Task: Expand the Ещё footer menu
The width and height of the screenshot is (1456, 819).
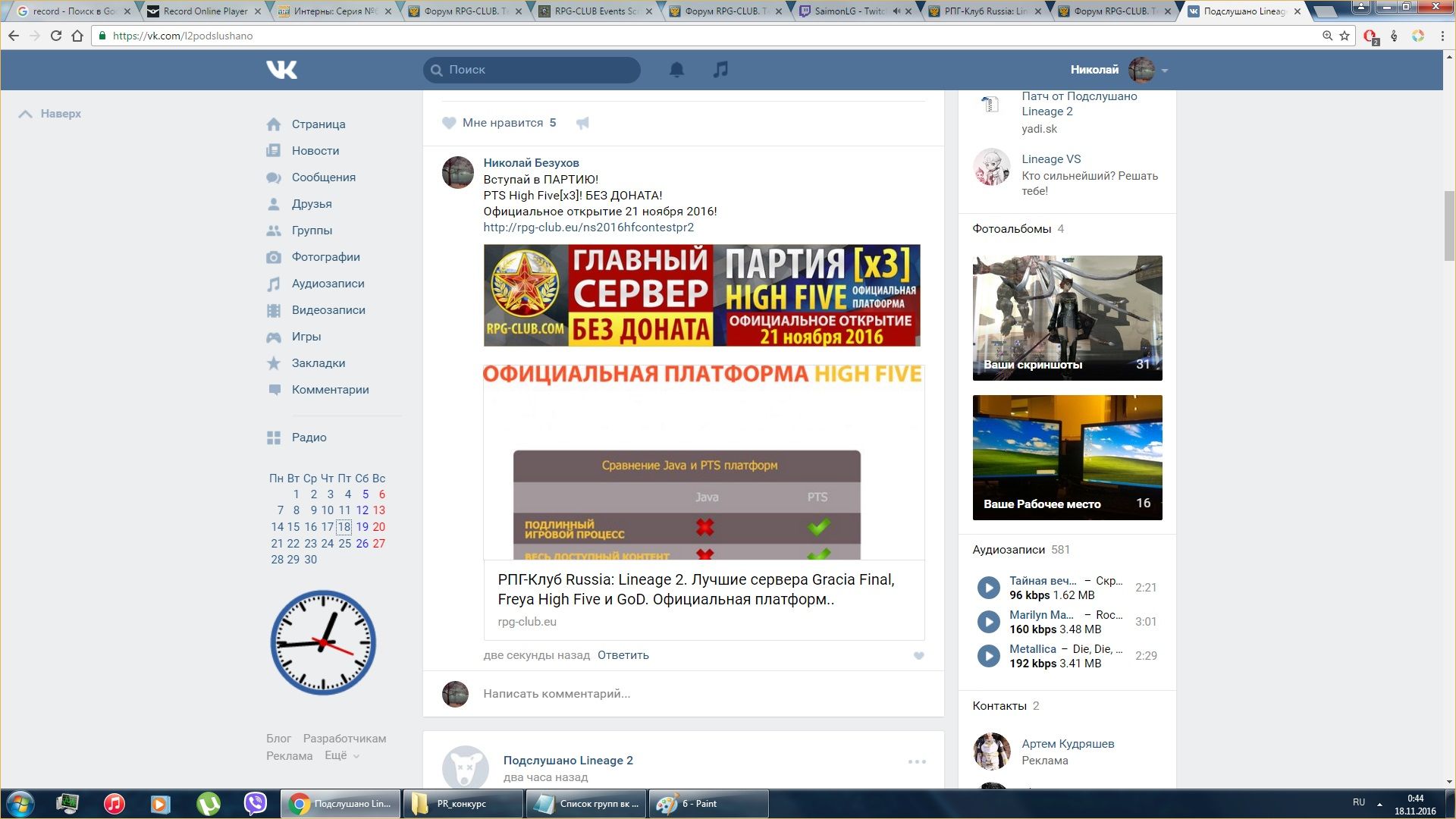Action: coord(342,756)
